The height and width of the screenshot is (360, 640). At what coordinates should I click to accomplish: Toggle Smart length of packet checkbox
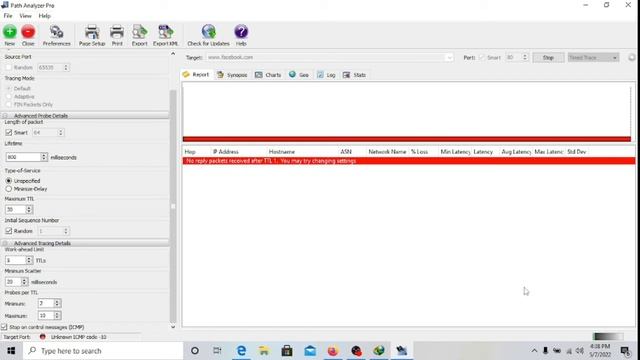pyautogui.click(x=9, y=133)
